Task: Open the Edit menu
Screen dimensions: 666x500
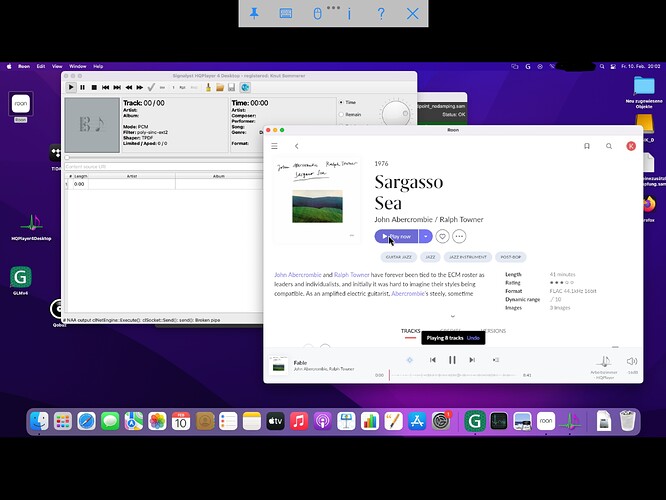Action: point(41,66)
